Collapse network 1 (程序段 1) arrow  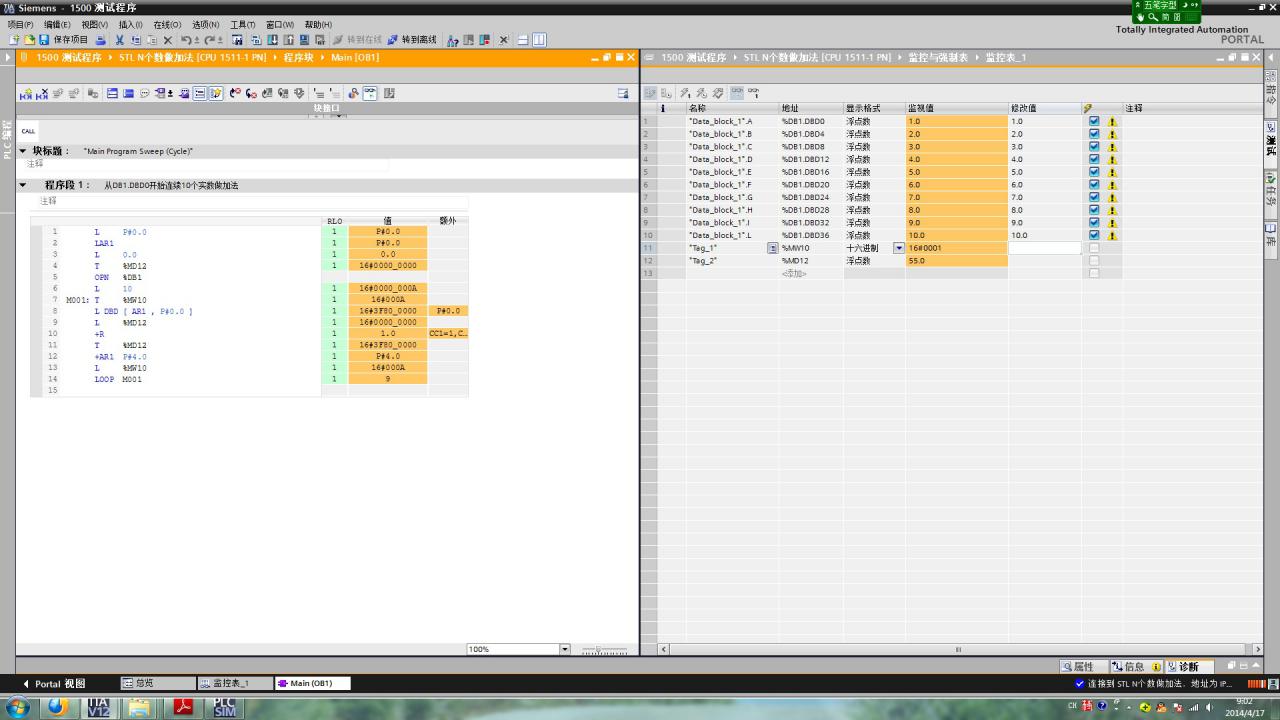[x=23, y=185]
